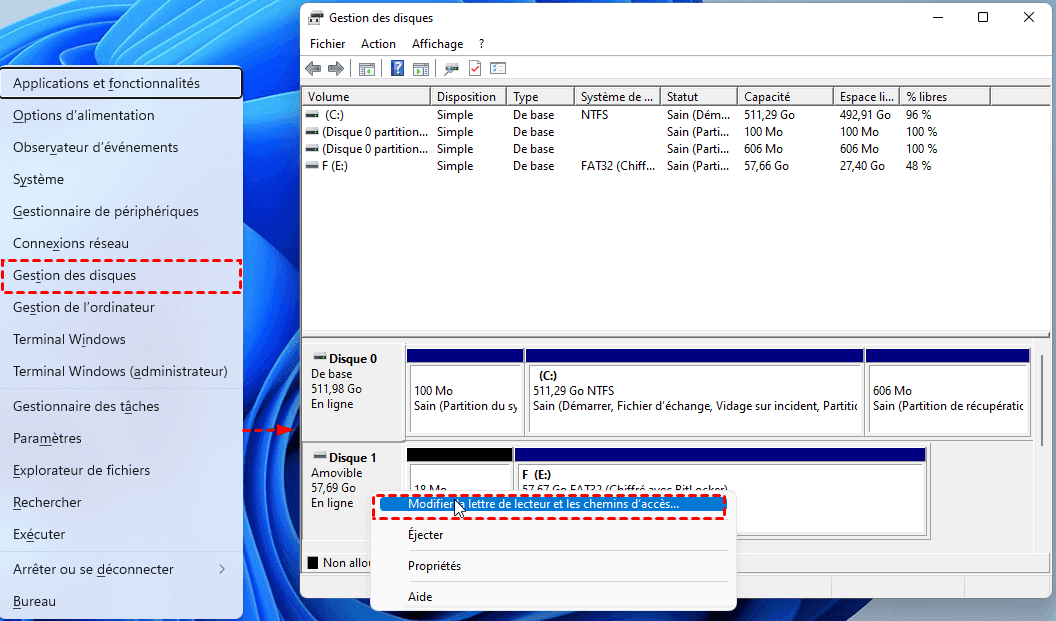Launch Terminal Windows (administrateur)

coord(121,371)
